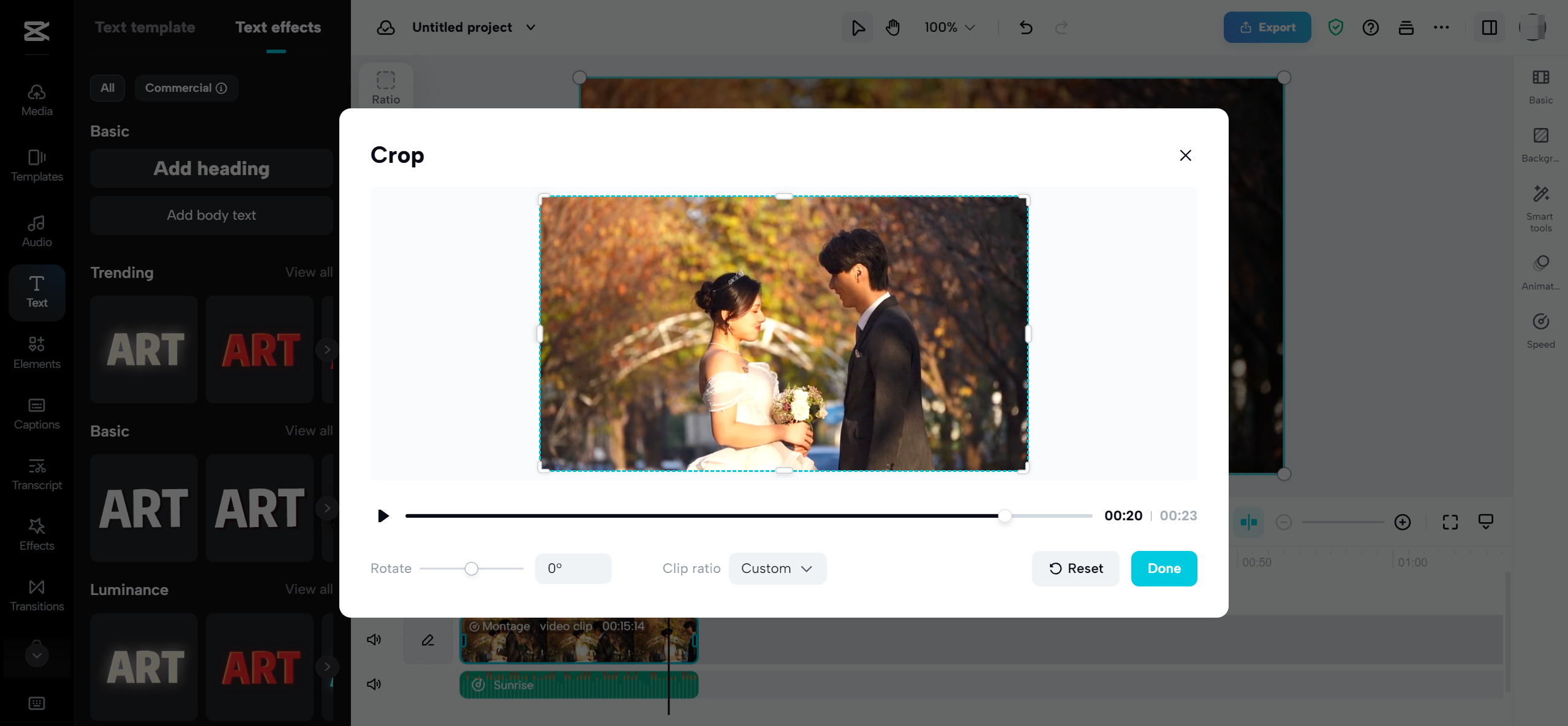Mute the Montage video track
The width and height of the screenshot is (1568, 726).
point(373,639)
